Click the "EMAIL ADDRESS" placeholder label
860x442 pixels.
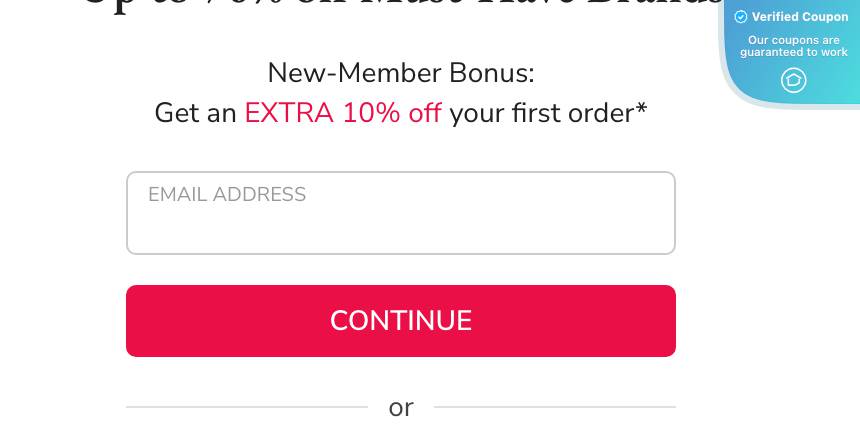click(227, 195)
